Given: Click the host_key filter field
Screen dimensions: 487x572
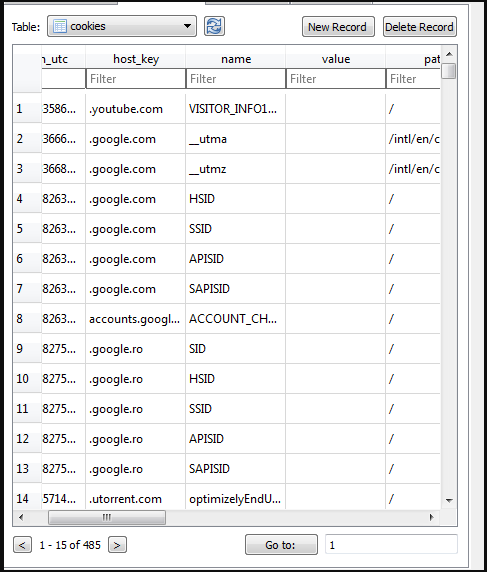Looking at the screenshot, I should tap(136, 78).
